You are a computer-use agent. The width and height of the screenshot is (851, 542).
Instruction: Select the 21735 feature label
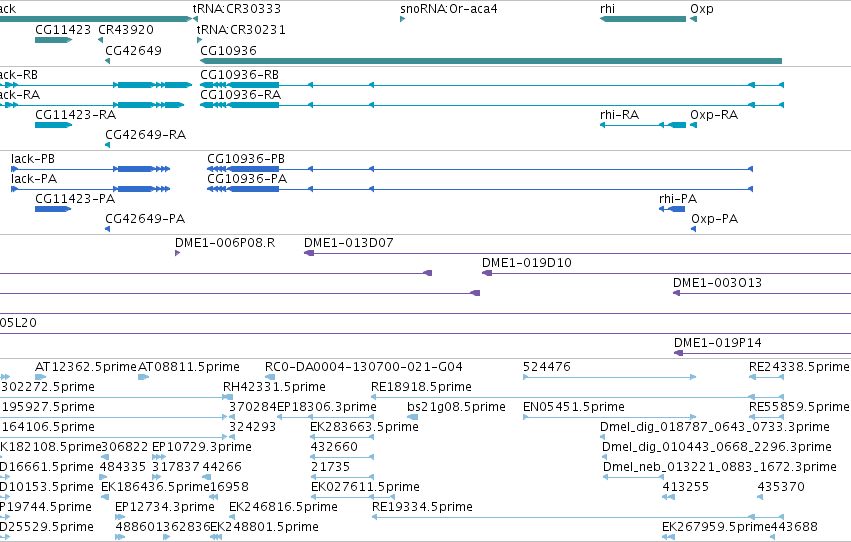pyautogui.click(x=330, y=467)
